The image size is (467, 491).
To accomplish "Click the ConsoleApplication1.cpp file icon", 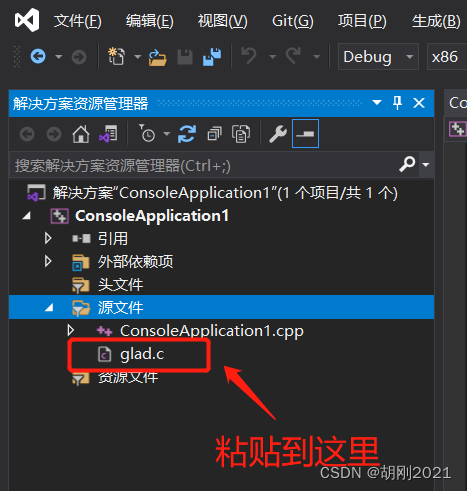I will (104, 331).
